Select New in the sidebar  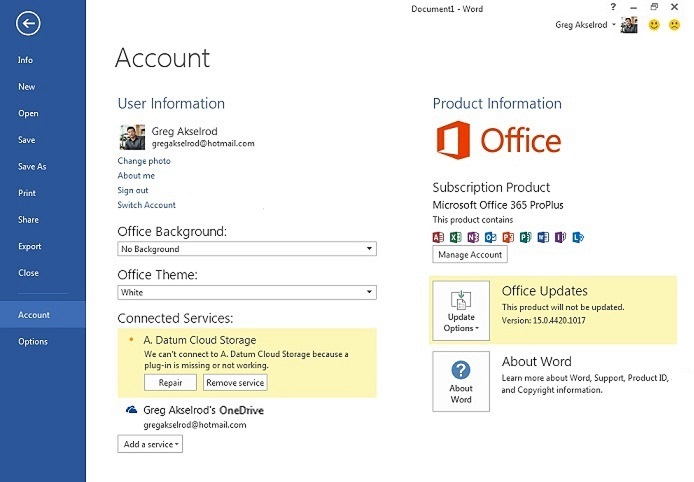pos(27,87)
